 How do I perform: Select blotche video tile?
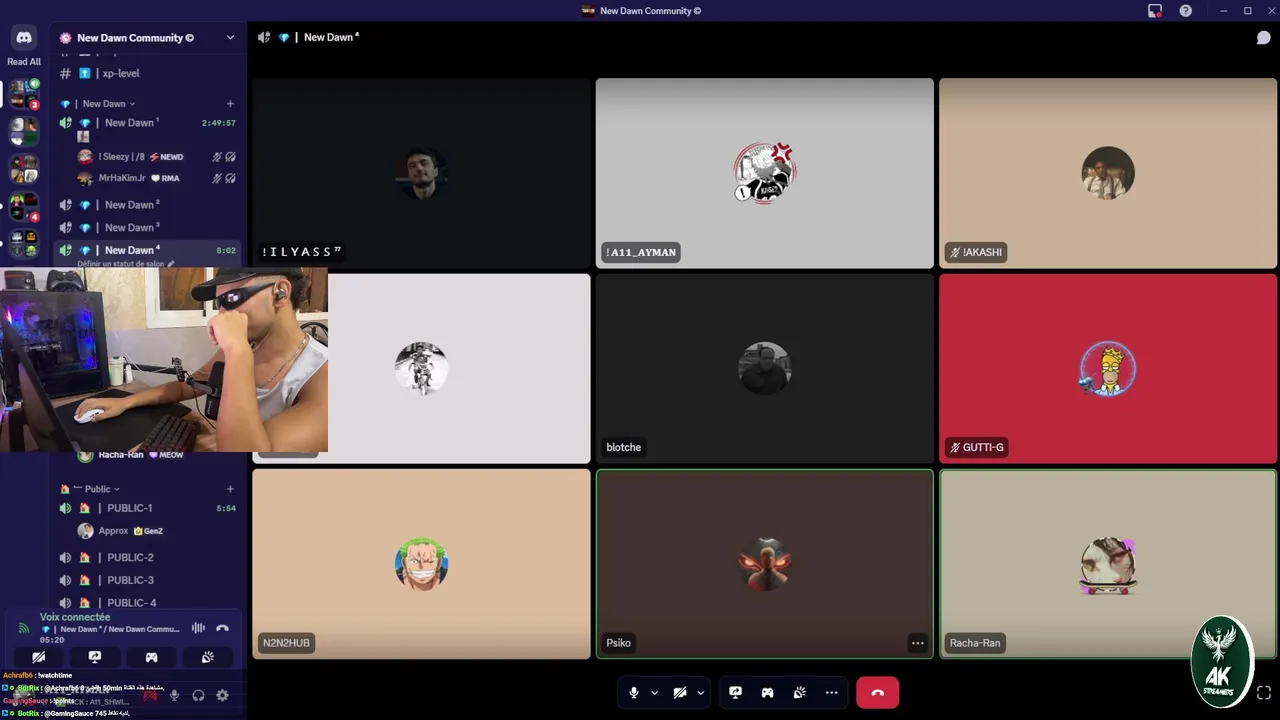click(765, 368)
